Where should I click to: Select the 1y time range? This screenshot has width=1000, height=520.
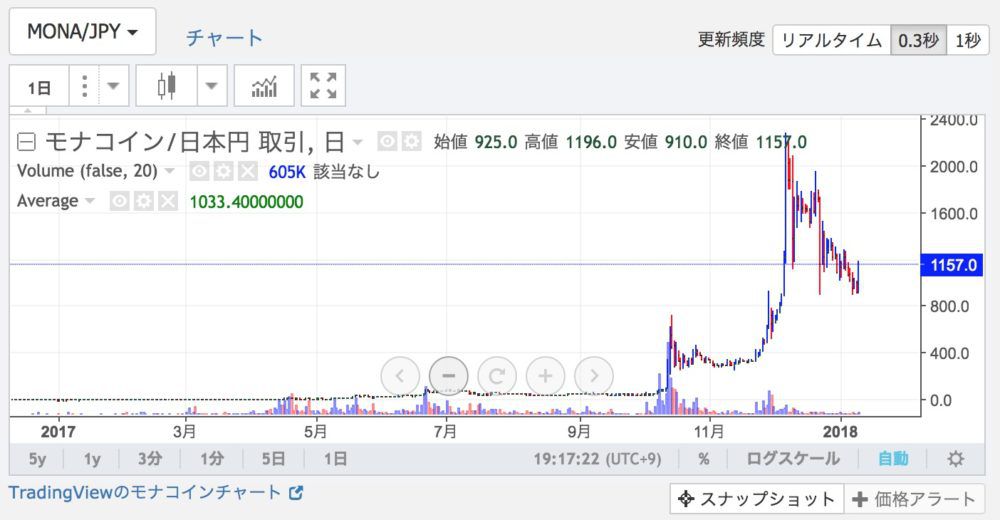(x=92, y=459)
